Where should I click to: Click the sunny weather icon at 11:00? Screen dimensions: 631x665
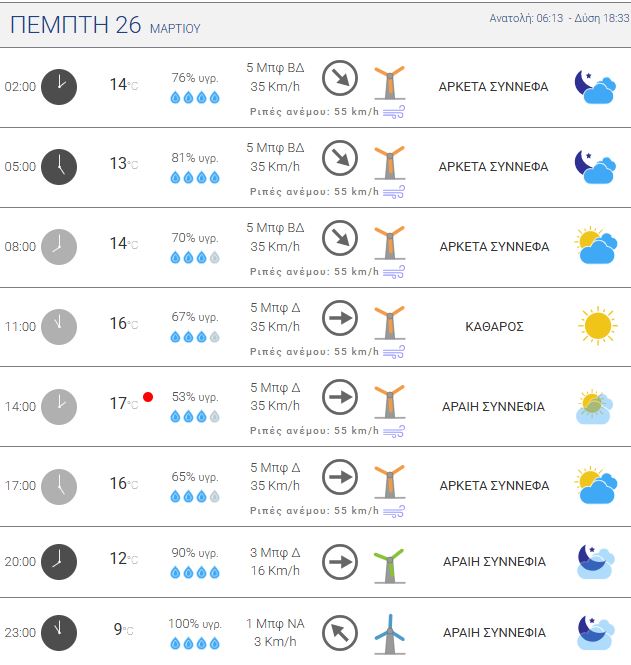click(597, 325)
